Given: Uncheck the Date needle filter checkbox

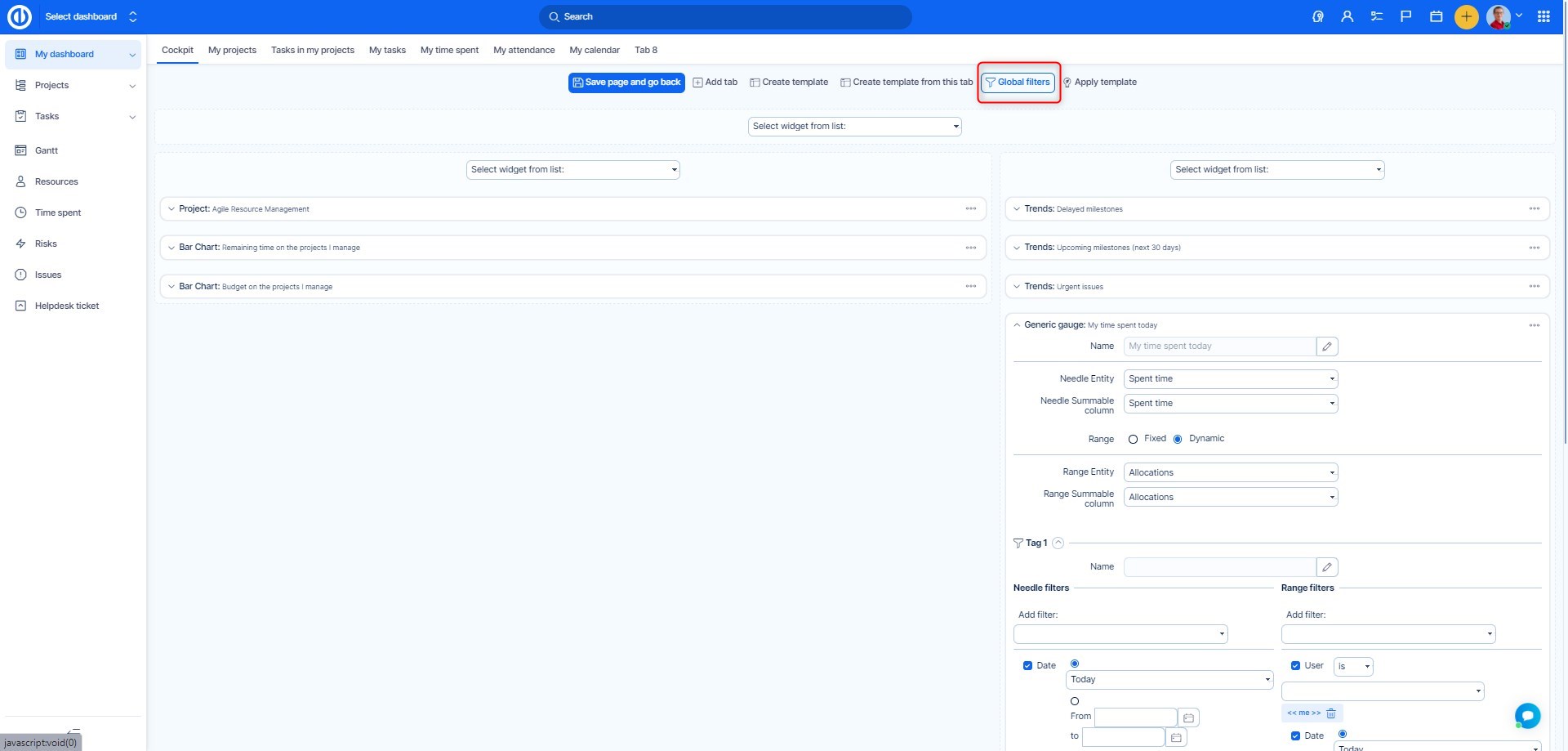Looking at the screenshot, I should [x=1027, y=666].
